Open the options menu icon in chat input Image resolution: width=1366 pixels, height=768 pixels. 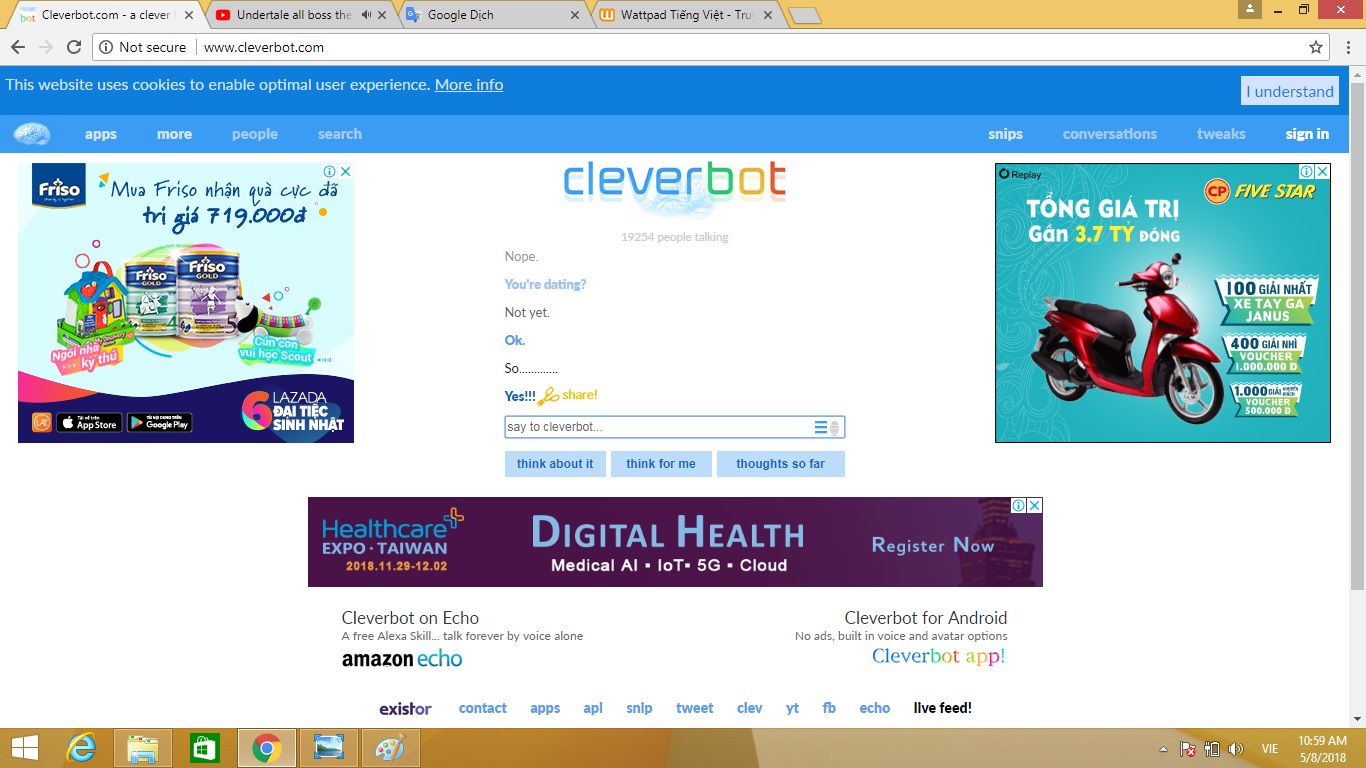[x=820, y=428]
